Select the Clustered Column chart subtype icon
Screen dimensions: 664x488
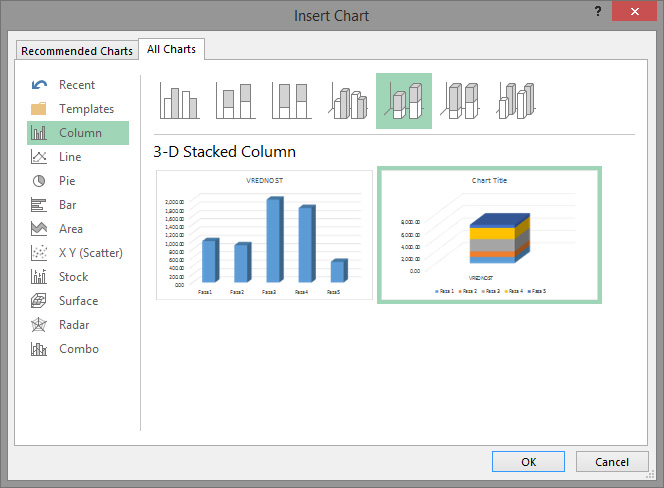(x=180, y=101)
